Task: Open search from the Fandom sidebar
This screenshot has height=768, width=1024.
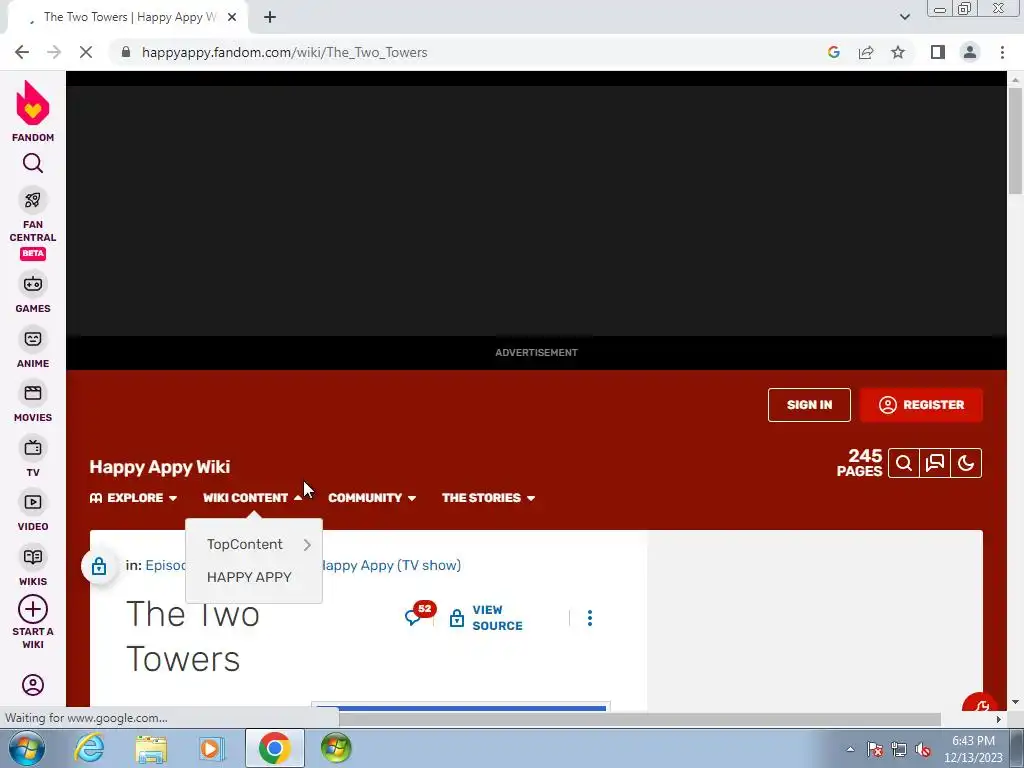Action: (x=33, y=163)
